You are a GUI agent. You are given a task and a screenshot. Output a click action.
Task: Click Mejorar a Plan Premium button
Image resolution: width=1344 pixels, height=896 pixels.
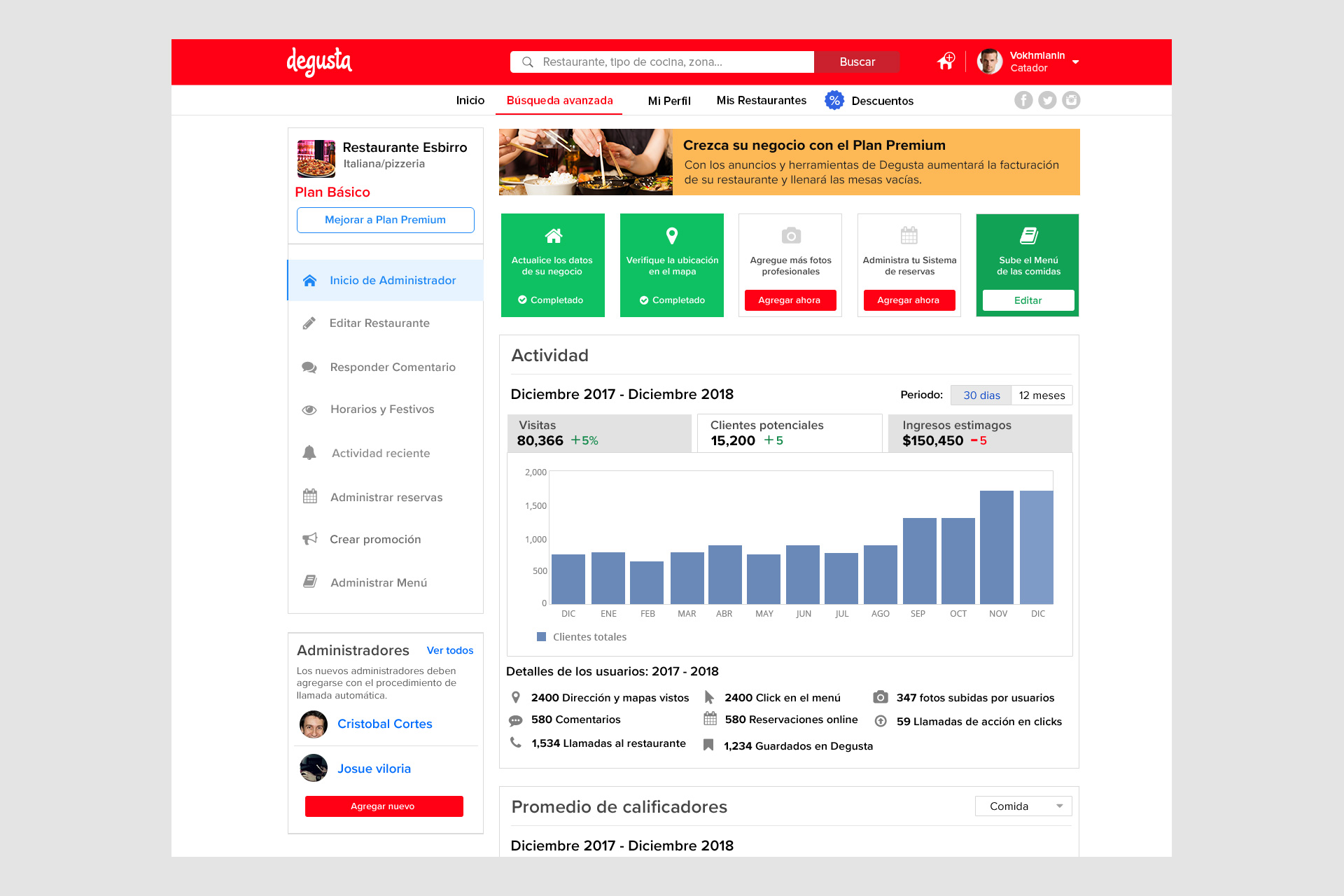point(385,220)
